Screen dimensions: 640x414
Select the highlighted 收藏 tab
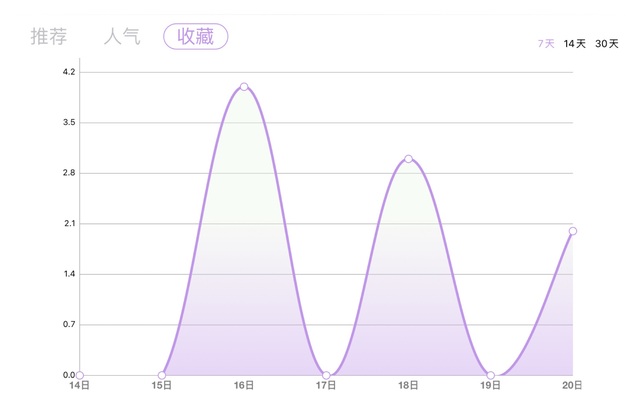[x=196, y=37]
